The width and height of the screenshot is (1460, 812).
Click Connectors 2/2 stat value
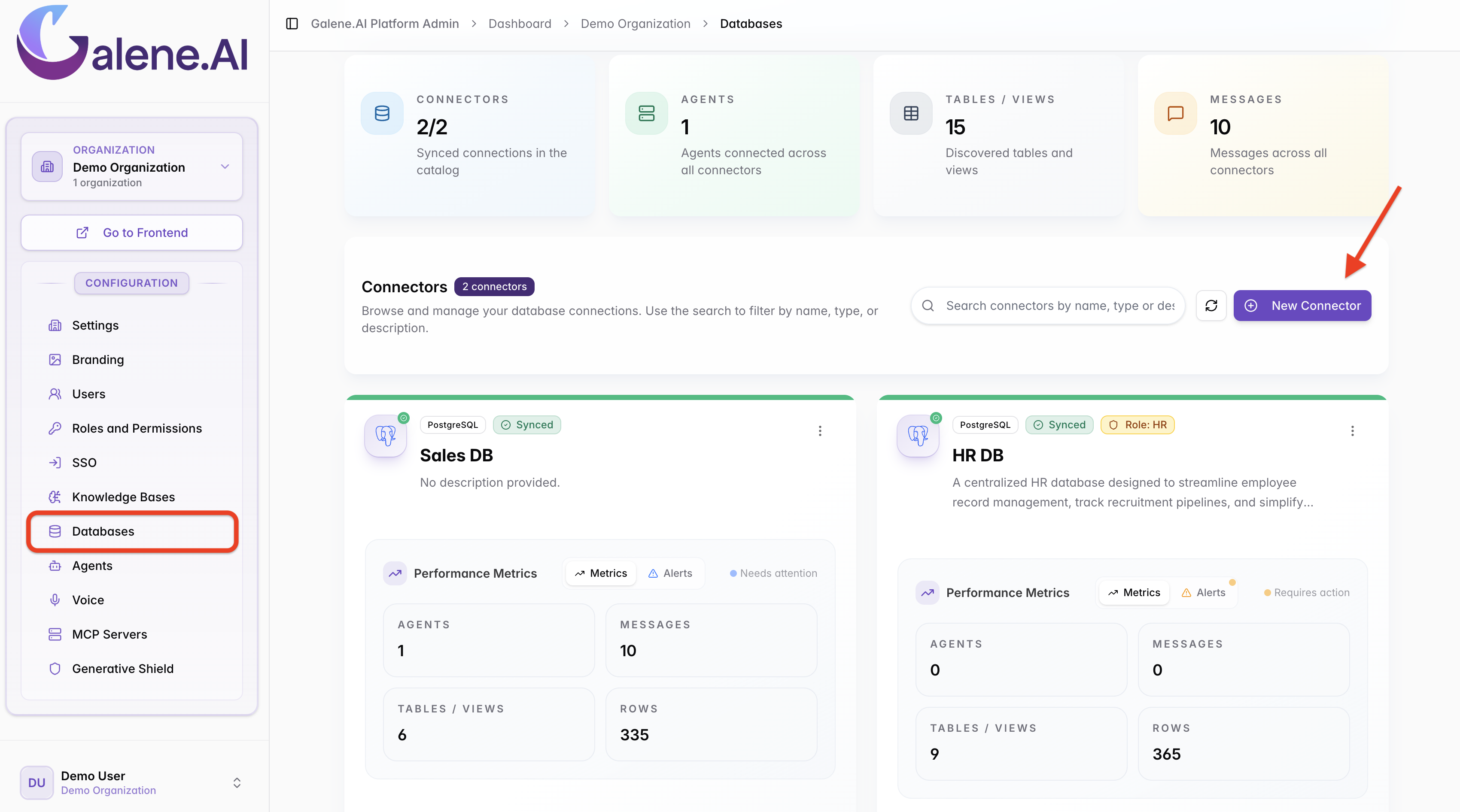tap(432, 127)
